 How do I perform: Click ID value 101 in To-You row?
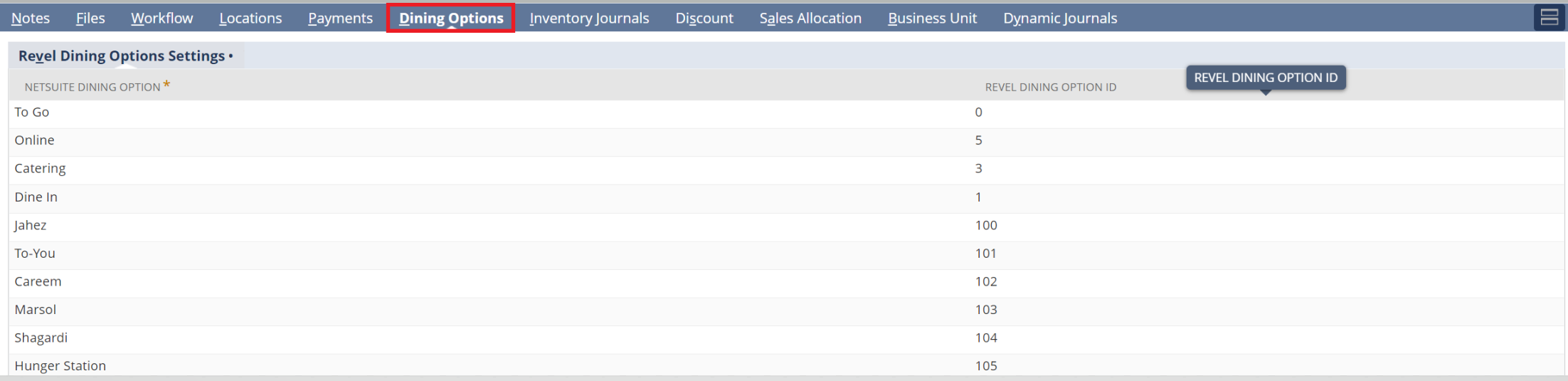click(986, 253)
